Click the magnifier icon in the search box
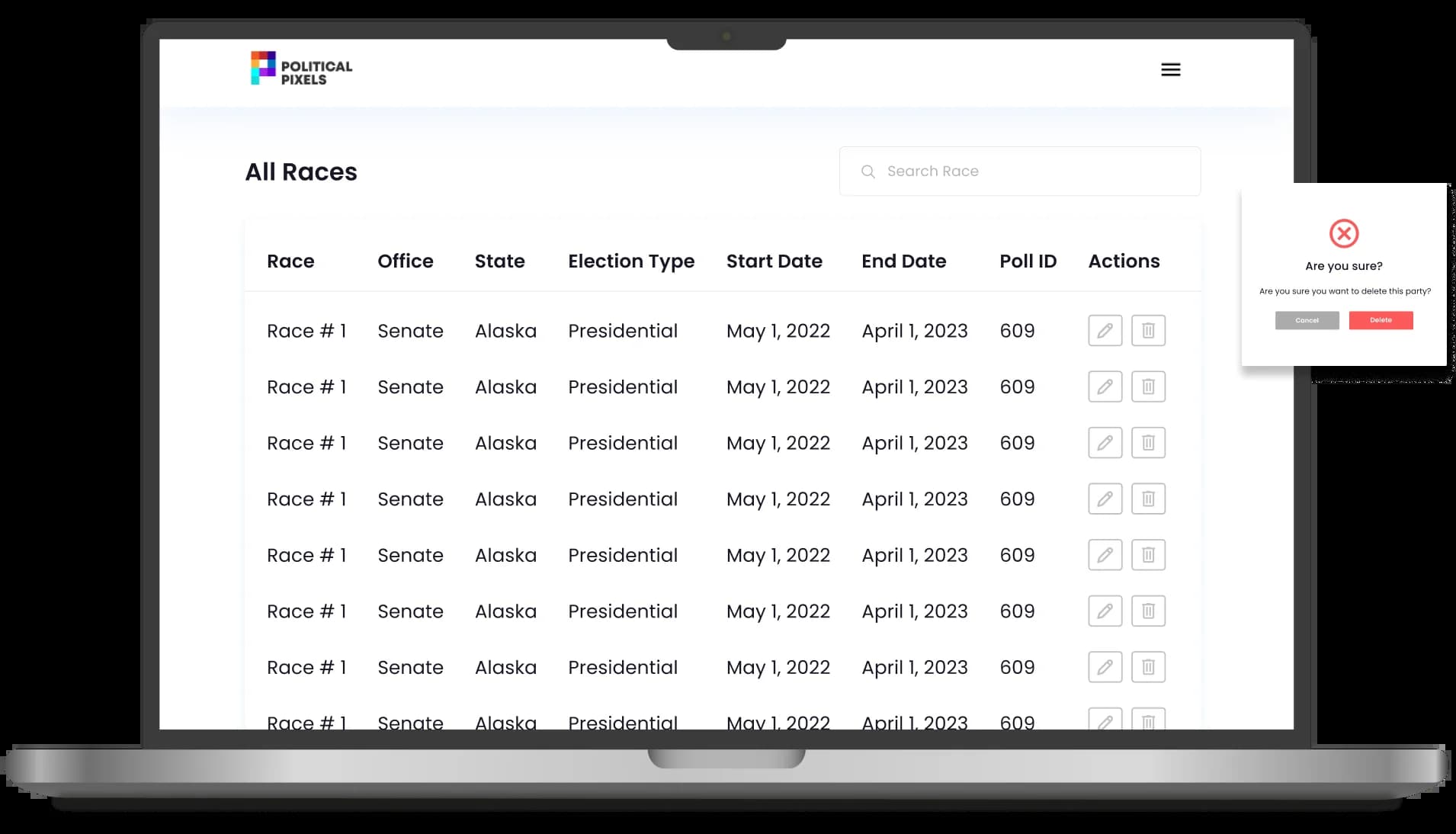 coord(868,172)
